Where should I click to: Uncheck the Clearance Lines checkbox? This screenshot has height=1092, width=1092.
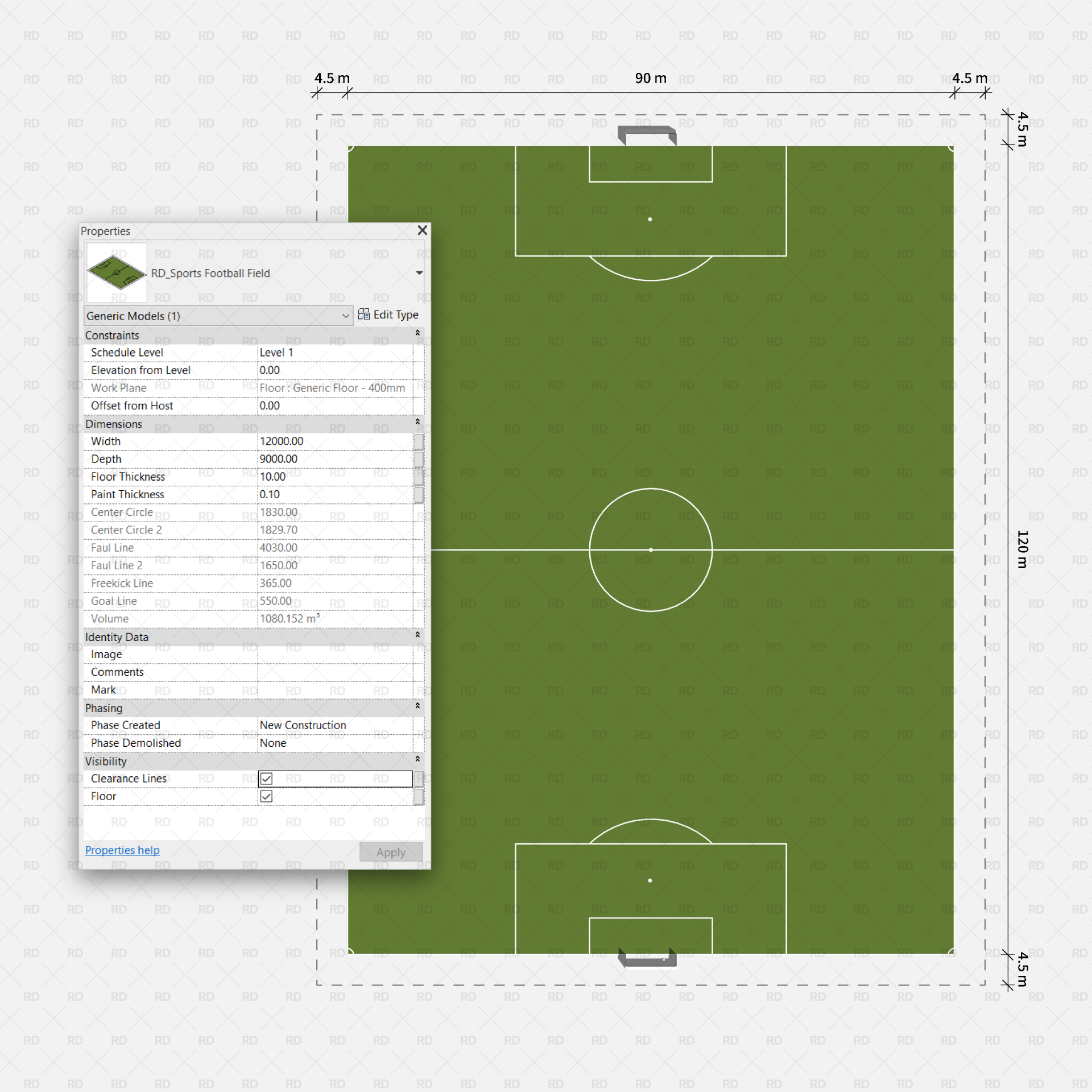(x=266, y=779)
